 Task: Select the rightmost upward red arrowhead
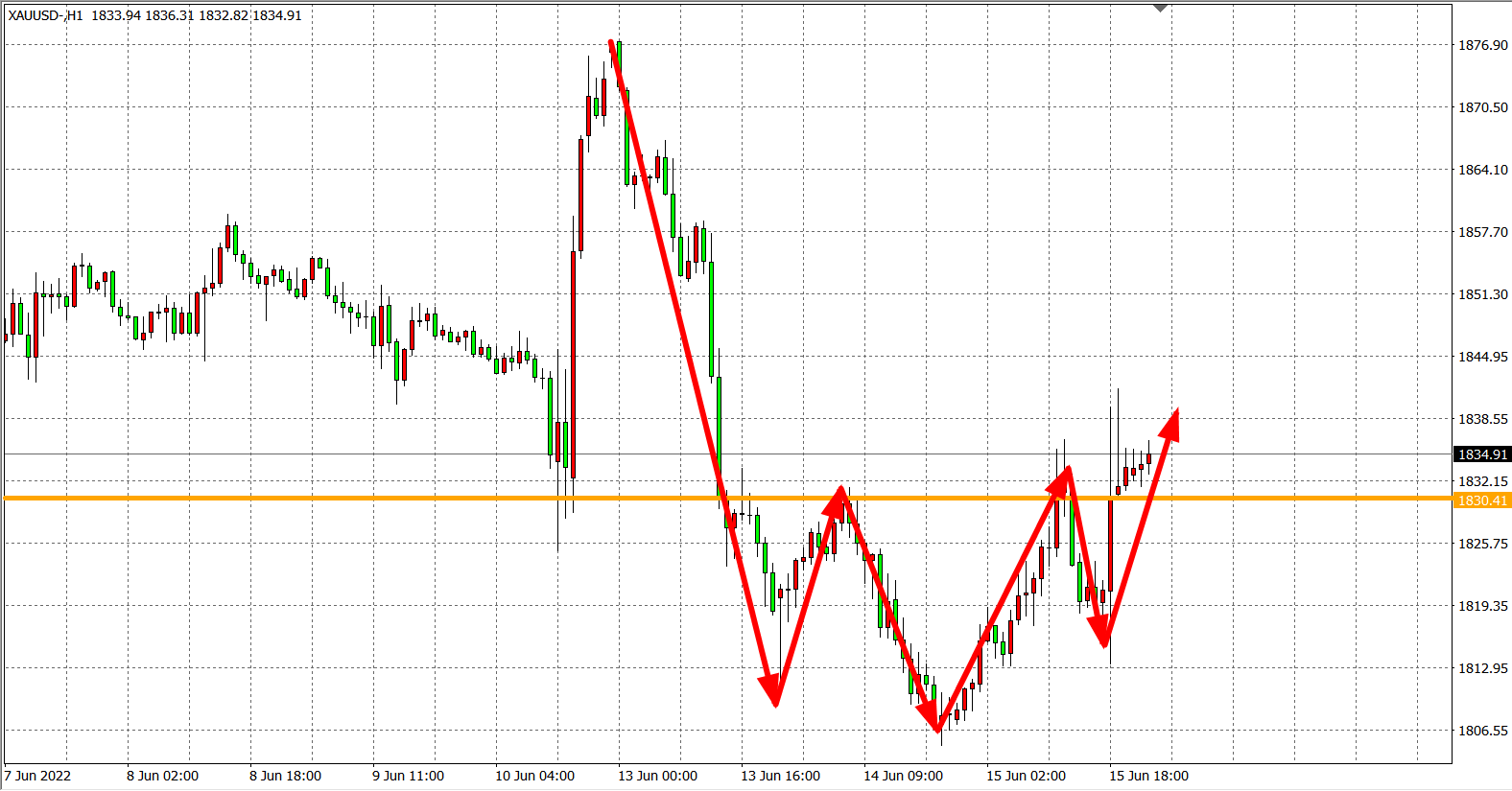1170,424
